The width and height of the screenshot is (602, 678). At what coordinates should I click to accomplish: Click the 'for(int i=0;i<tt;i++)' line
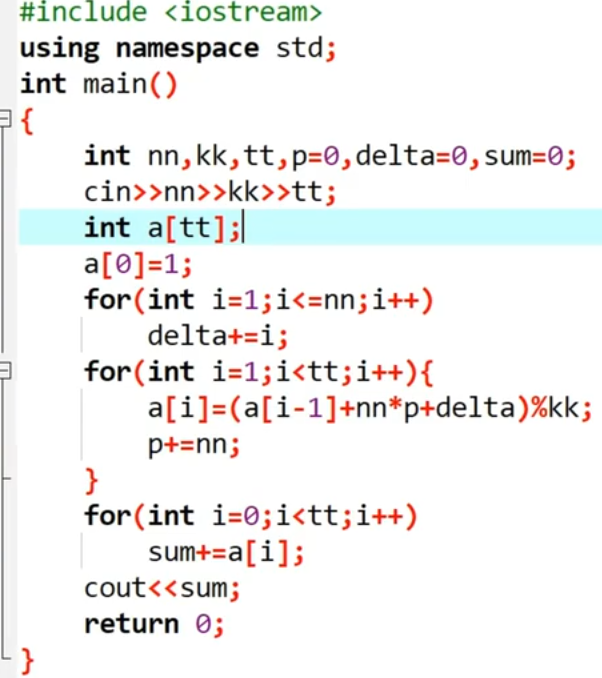click(250, 516)
